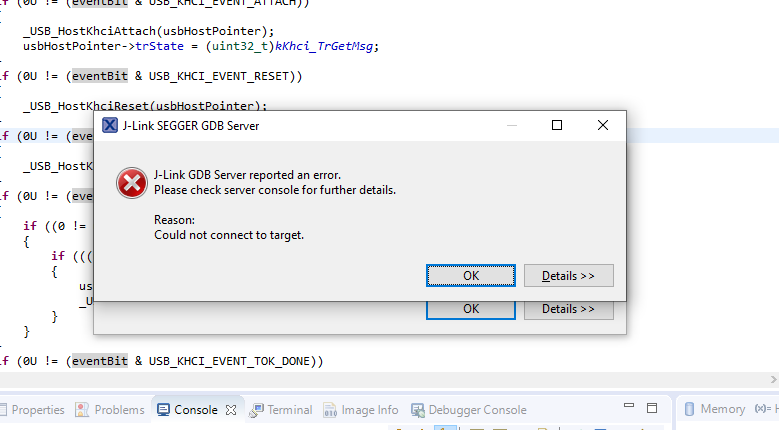
Task: Click the Problems tab icon
Action: [82, 410]
